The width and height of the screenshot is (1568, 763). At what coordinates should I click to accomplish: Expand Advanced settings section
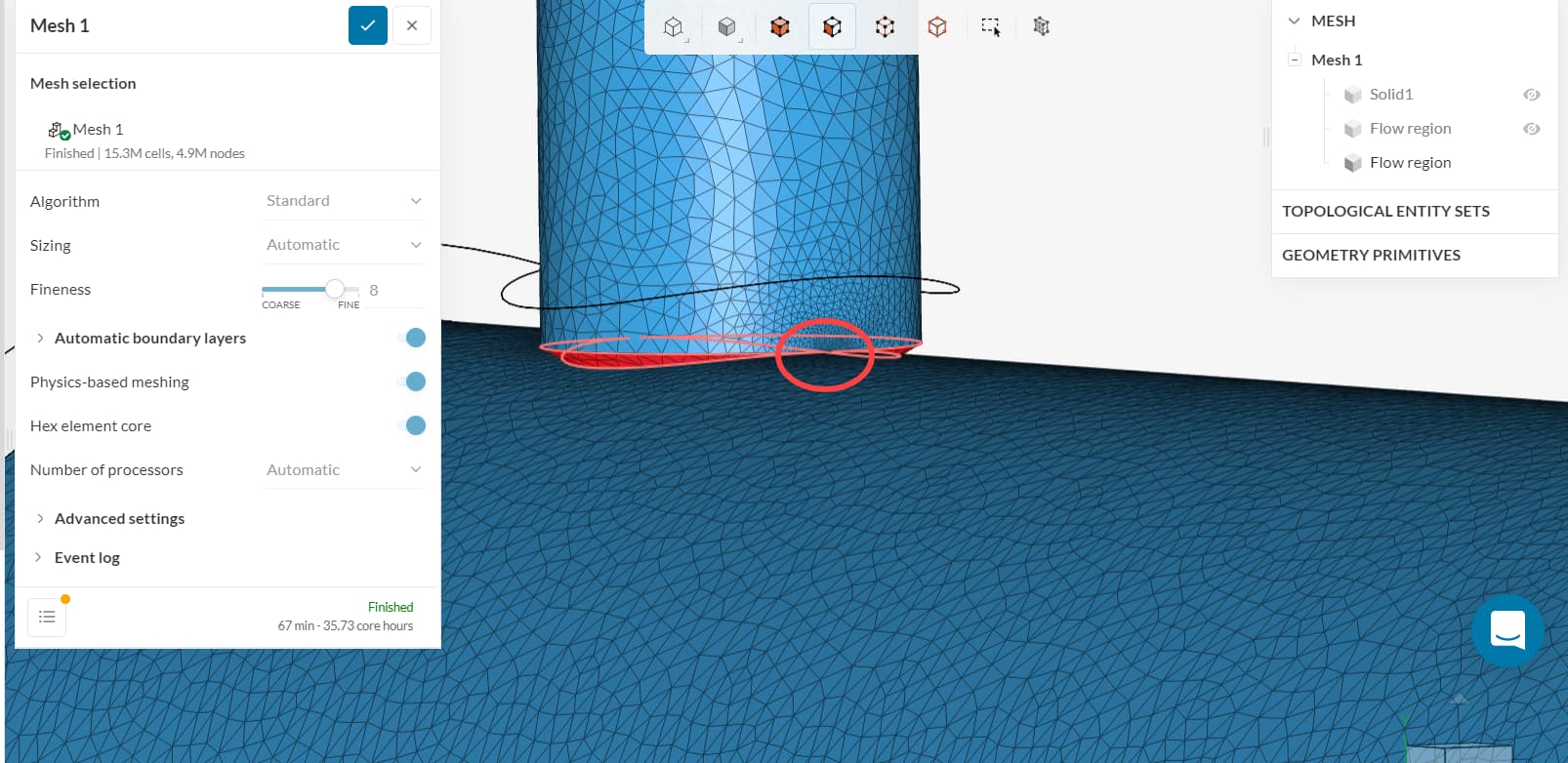click(x=40, y=518)
